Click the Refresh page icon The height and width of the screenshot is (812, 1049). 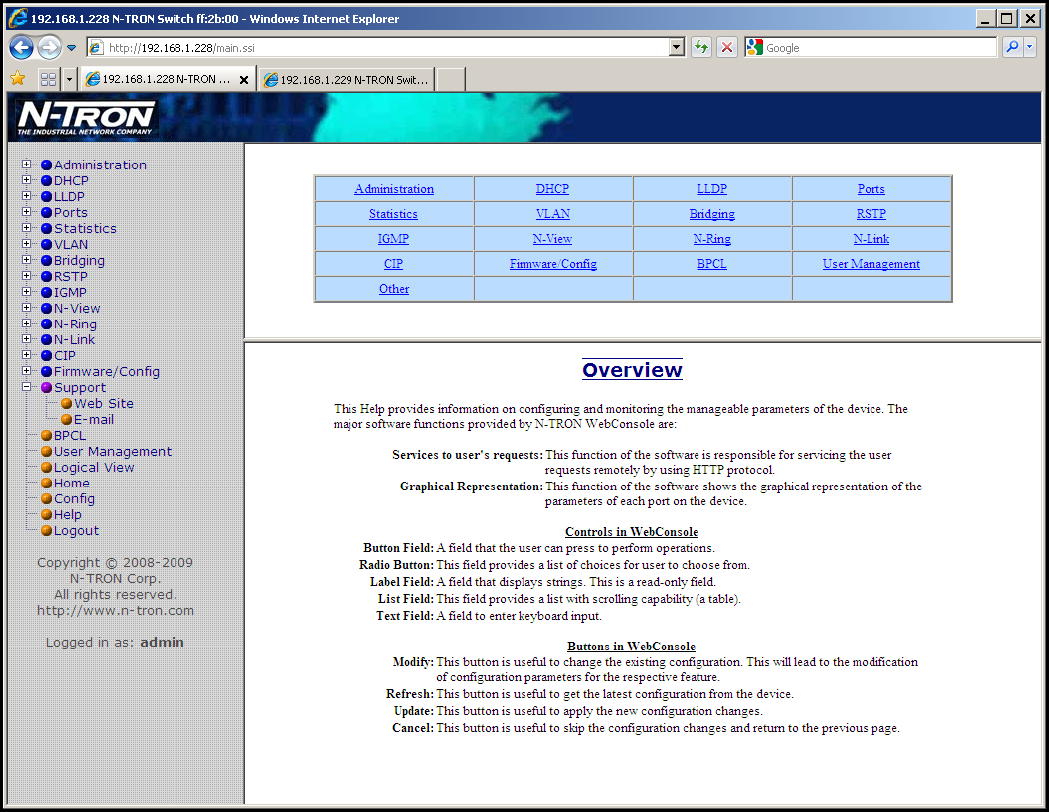[701, 47]
